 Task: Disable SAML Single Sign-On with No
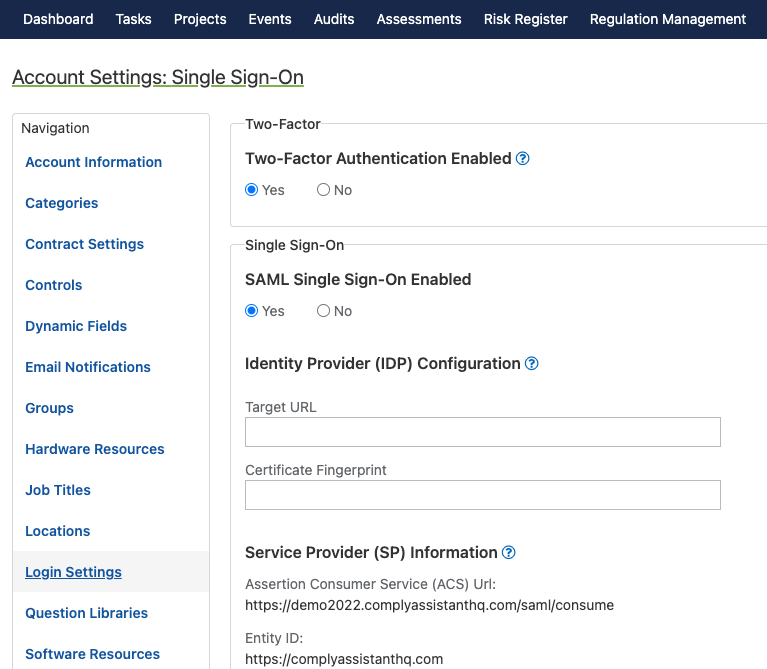tap(323, 311)
